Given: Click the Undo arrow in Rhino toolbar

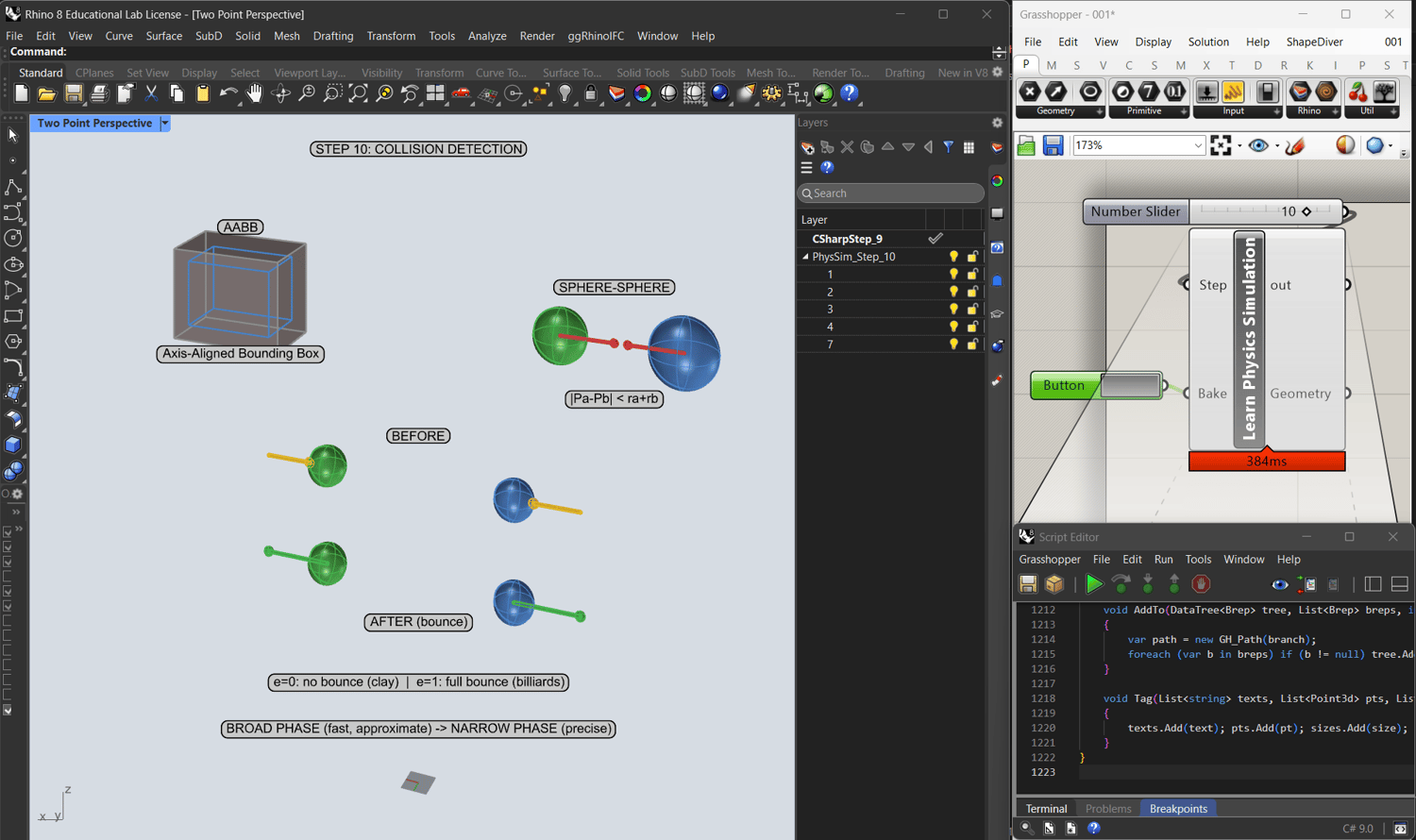Looking at the screenshot, I should [228, 93].
